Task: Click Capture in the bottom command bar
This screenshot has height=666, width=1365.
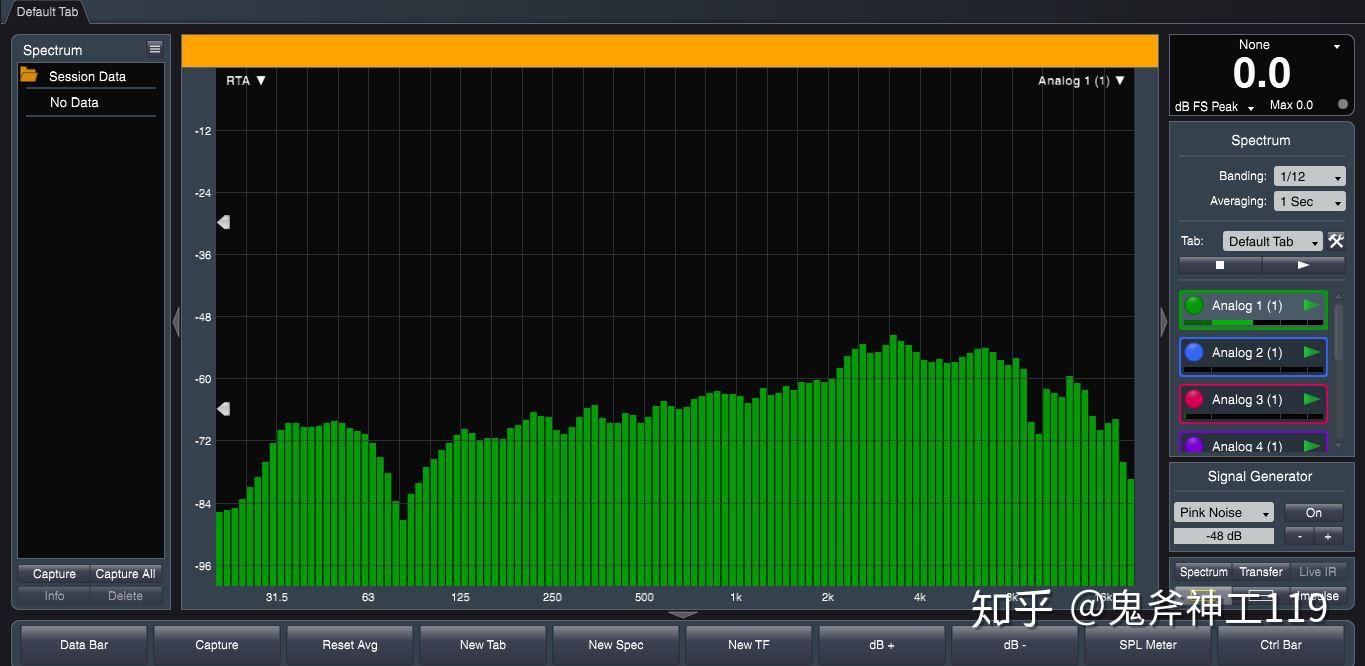Action: pos(217,645)
